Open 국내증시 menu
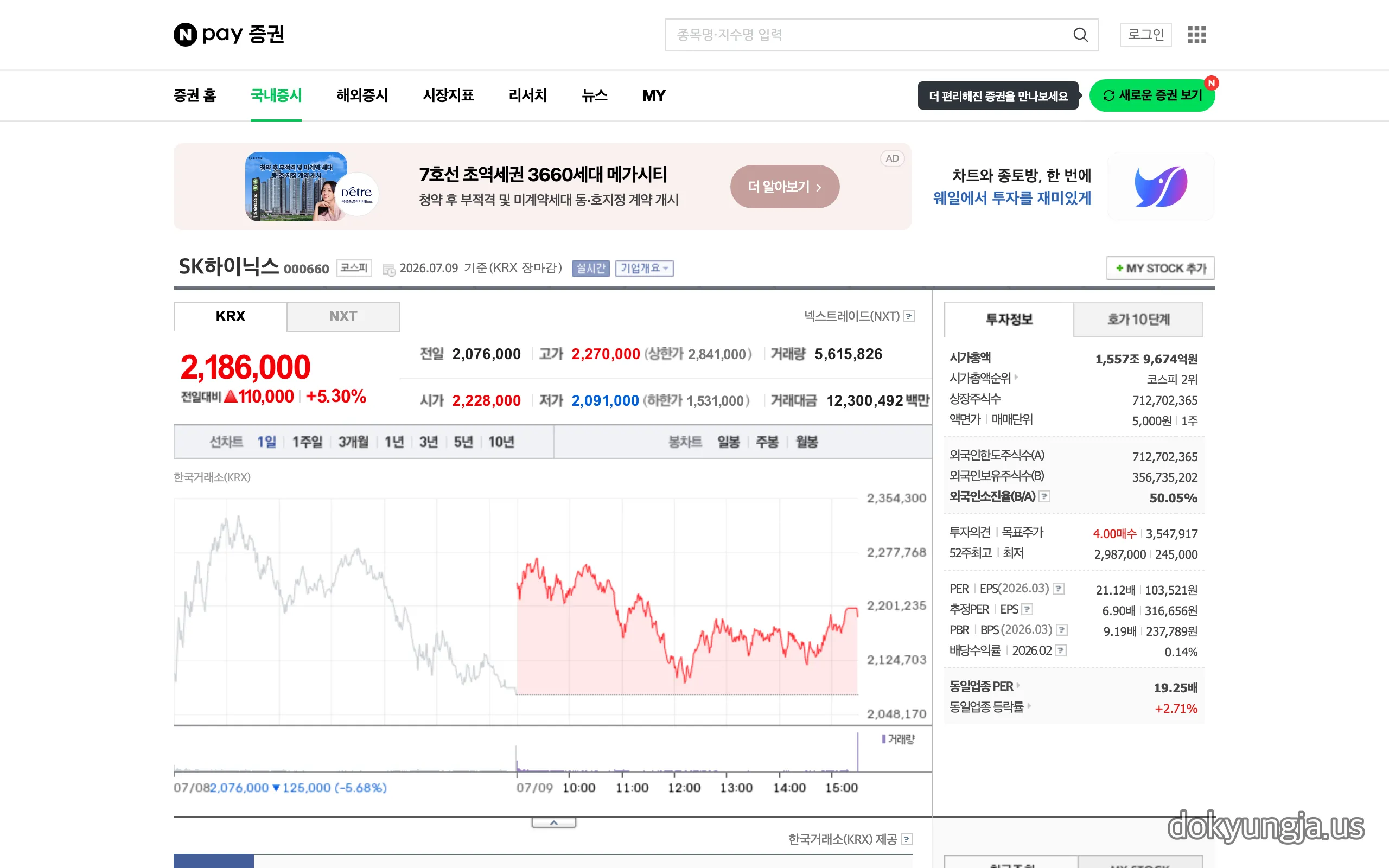 [x=276, y=95]
